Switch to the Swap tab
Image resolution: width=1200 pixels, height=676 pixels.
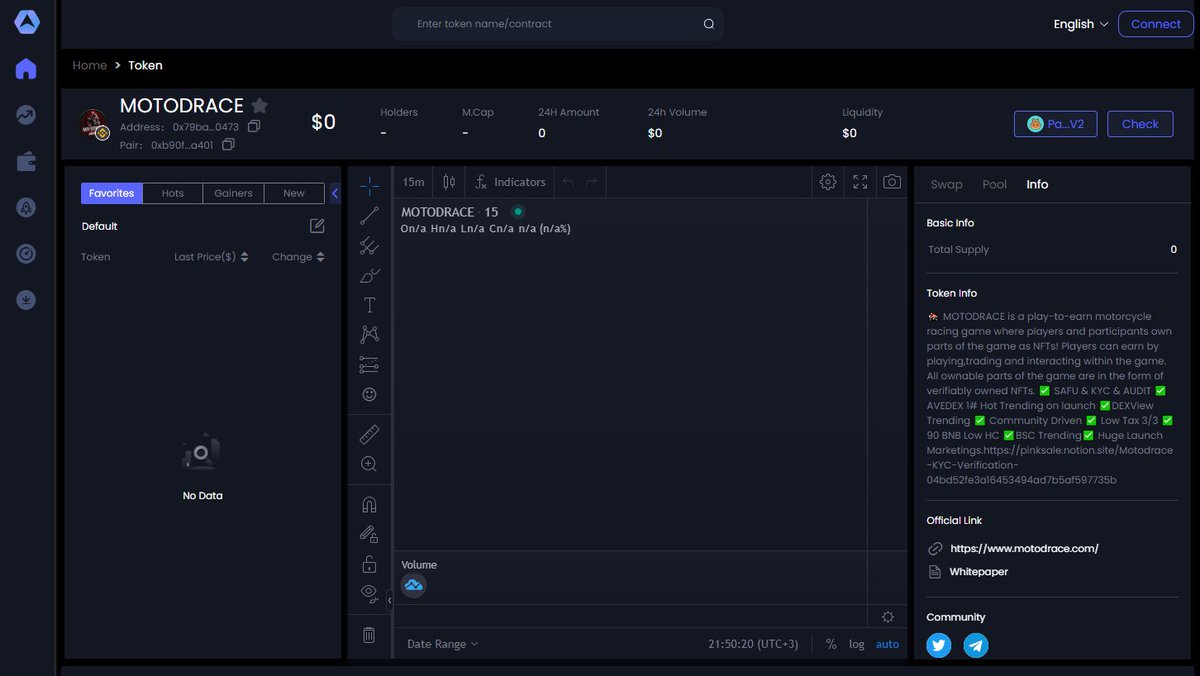[946, 184]
